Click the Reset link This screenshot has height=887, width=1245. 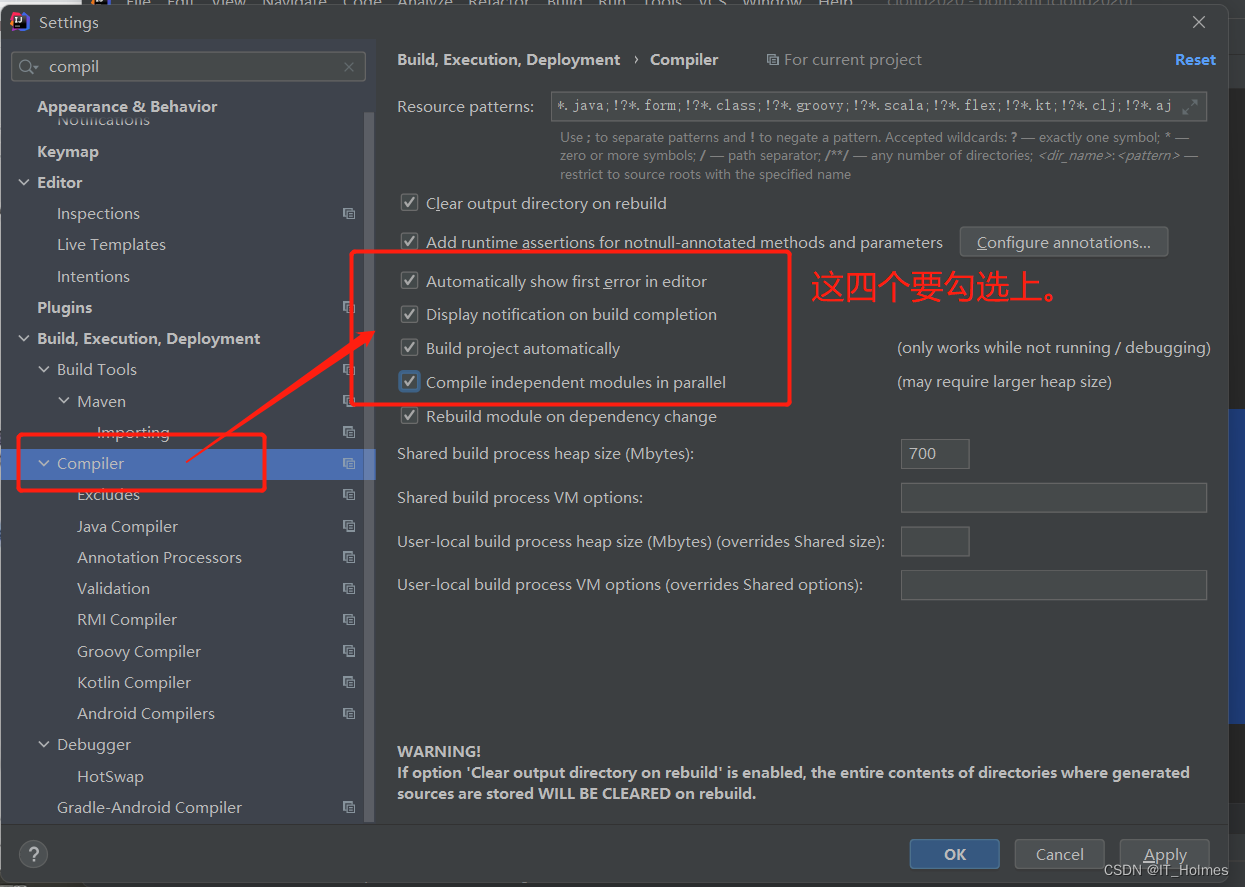[x=1195, y=60]
